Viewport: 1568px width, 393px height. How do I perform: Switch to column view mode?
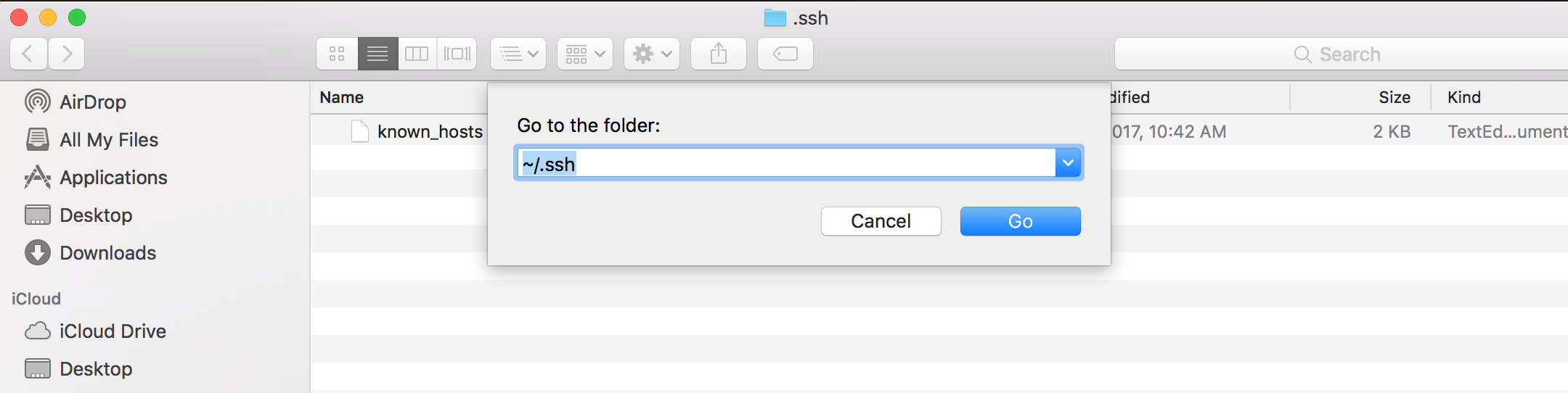[417, 54]
